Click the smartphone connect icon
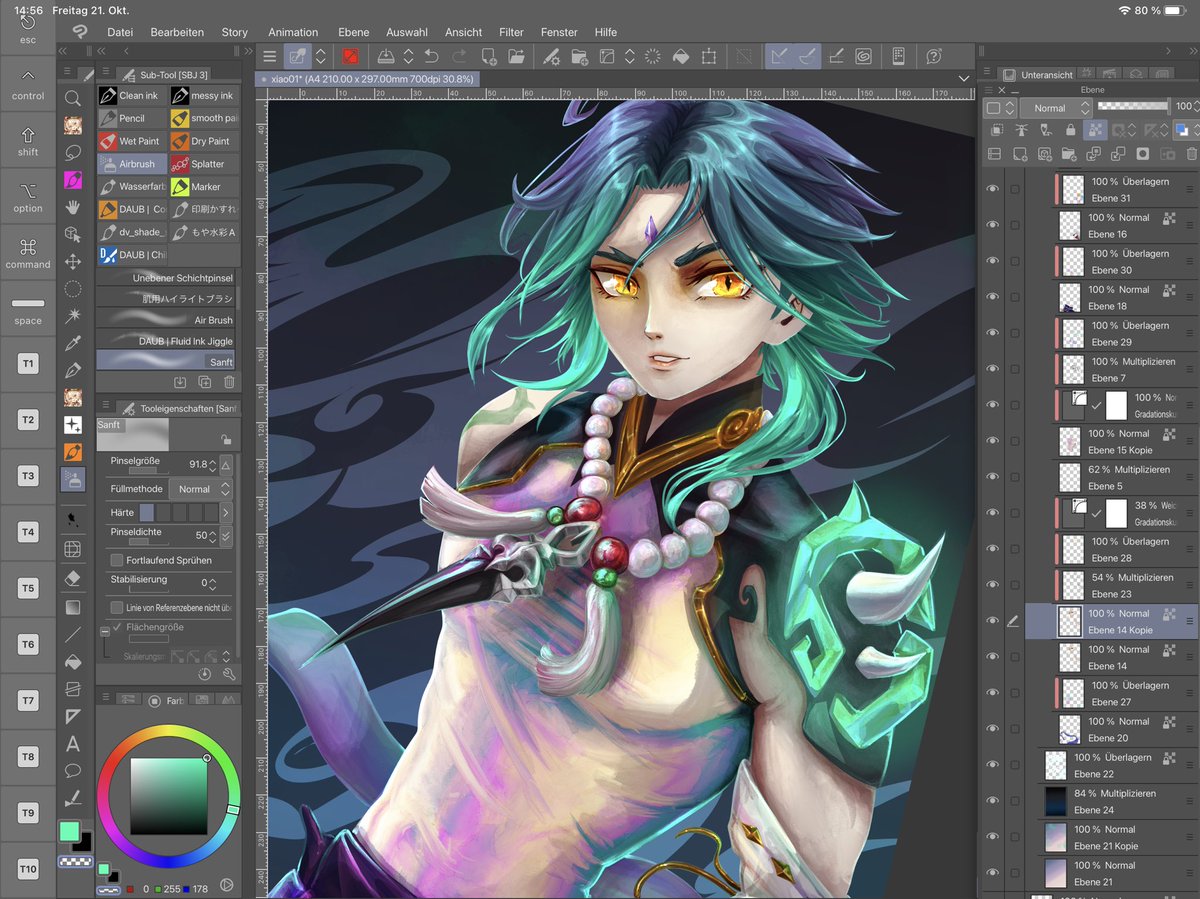 pyautogui.click(x=899, y=57)
